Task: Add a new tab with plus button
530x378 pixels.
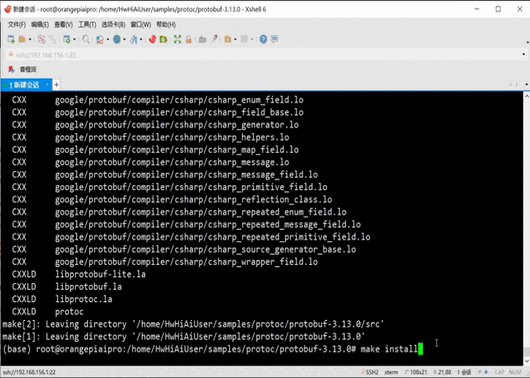Action: tap(56, 85)
